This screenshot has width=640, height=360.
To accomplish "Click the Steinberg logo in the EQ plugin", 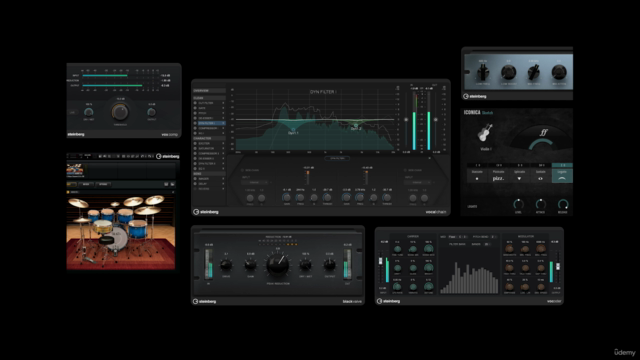I will [x=475, y=96].
